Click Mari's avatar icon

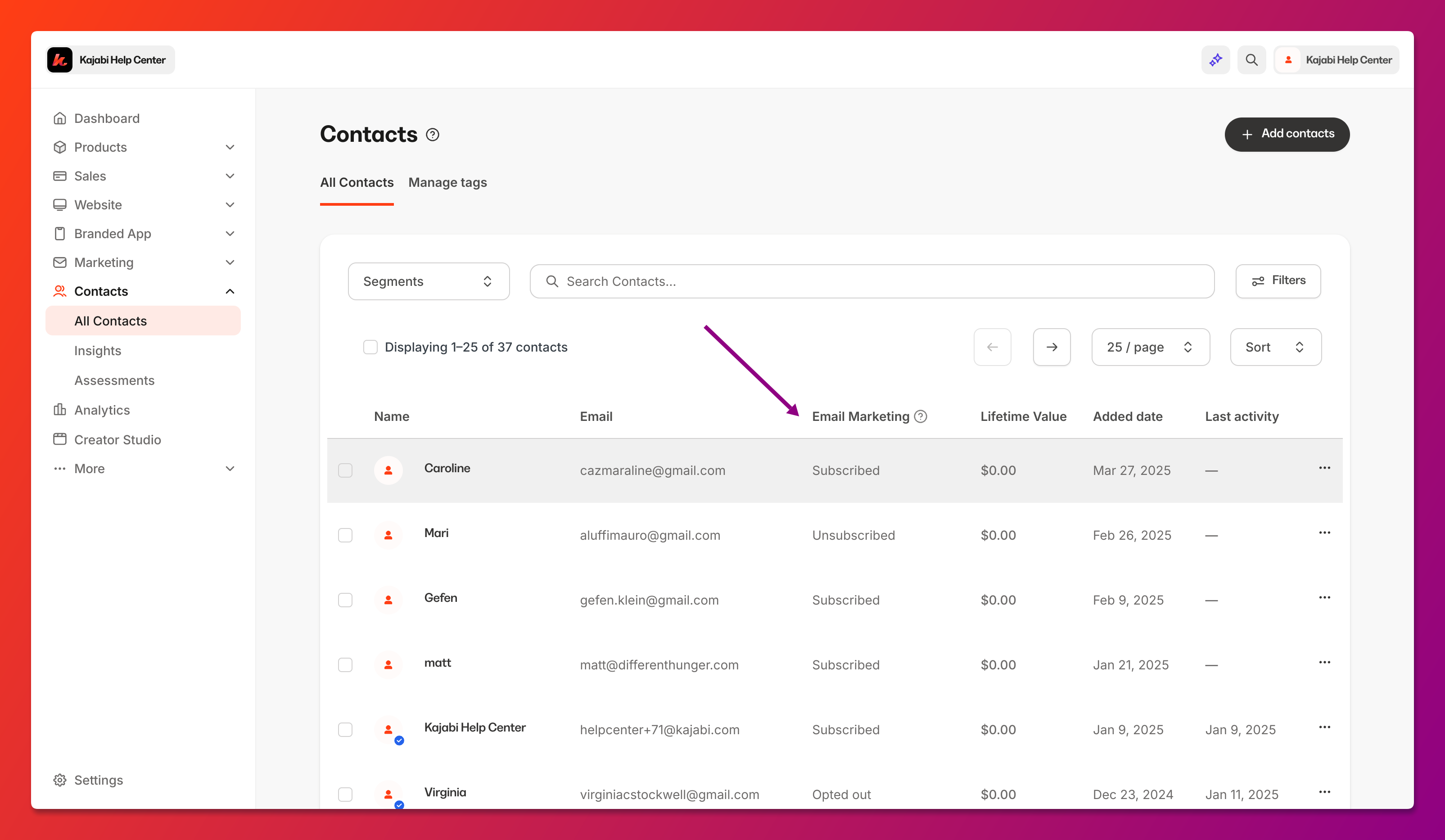[388, 535]
